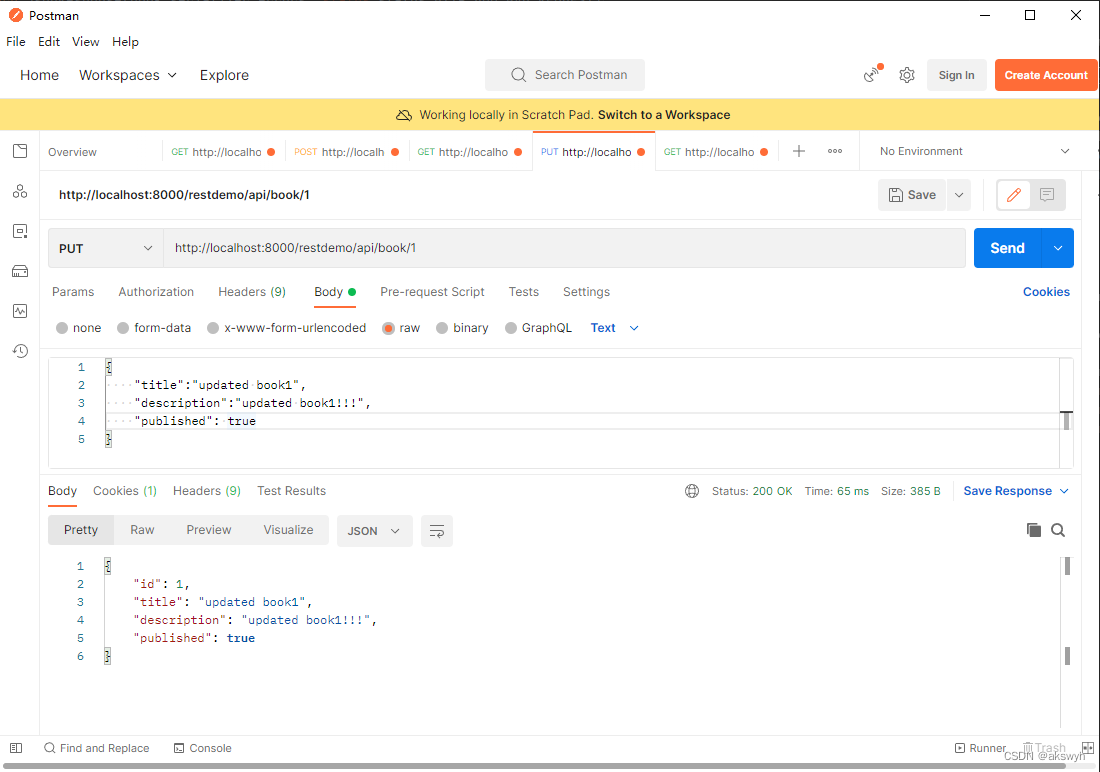Open the Help menu
Screen dimensions: 1100x772
click(126, 42)
